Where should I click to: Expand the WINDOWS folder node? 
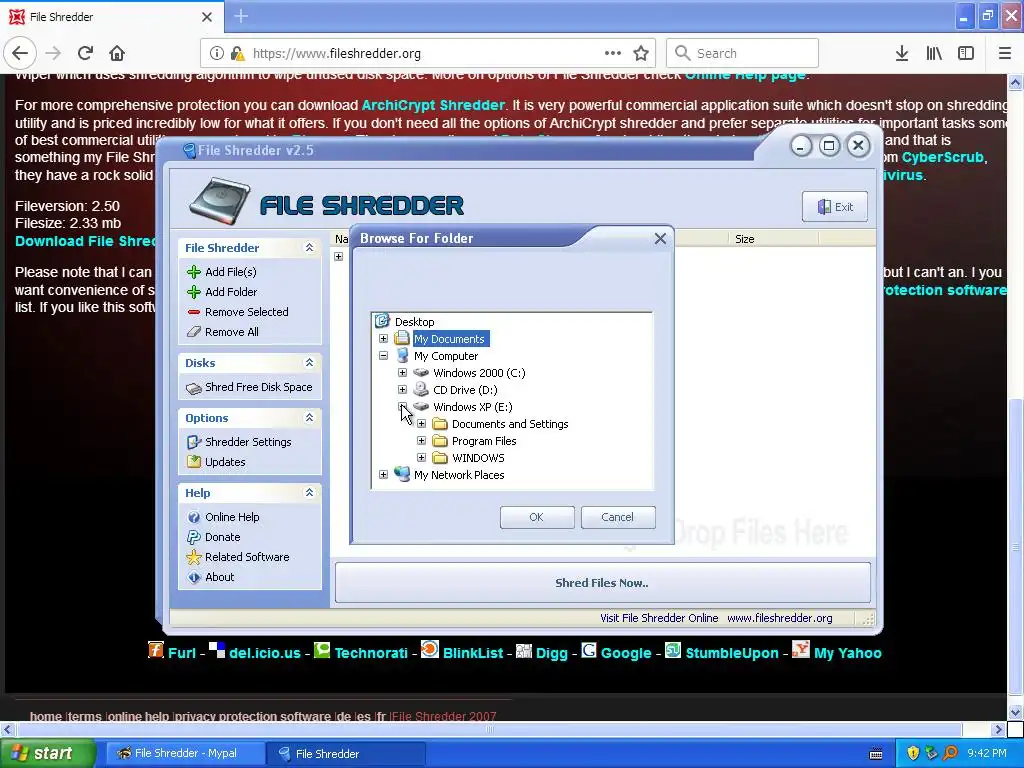click(421, 457)
